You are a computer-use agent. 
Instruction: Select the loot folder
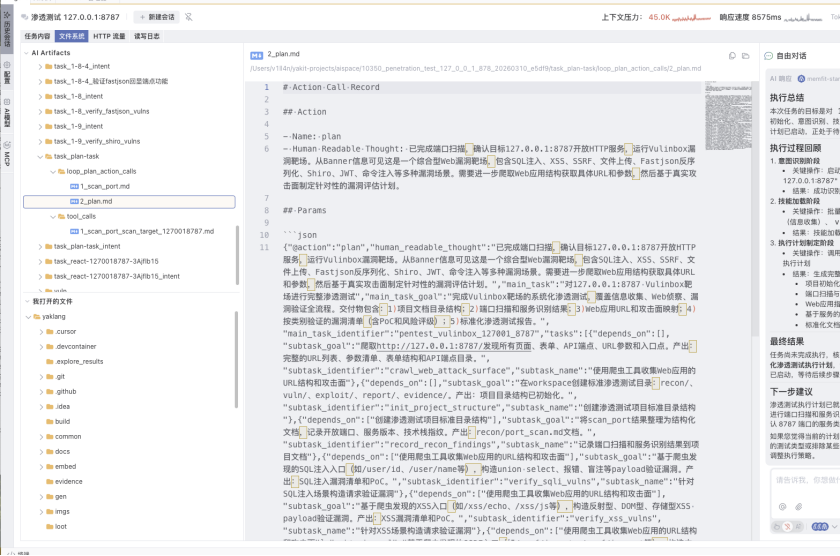coord(61,527)
